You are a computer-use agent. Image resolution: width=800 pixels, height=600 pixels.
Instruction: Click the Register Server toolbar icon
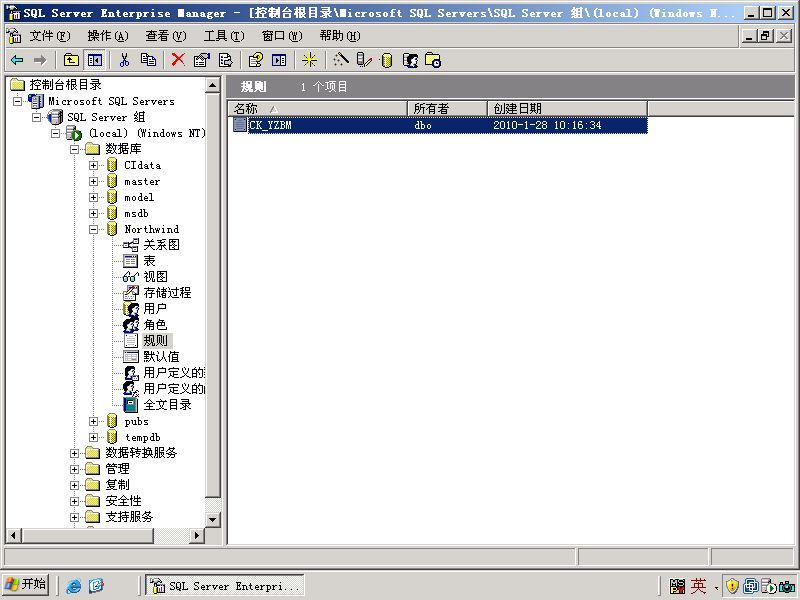pyautogui.click(x=364, y=60)
